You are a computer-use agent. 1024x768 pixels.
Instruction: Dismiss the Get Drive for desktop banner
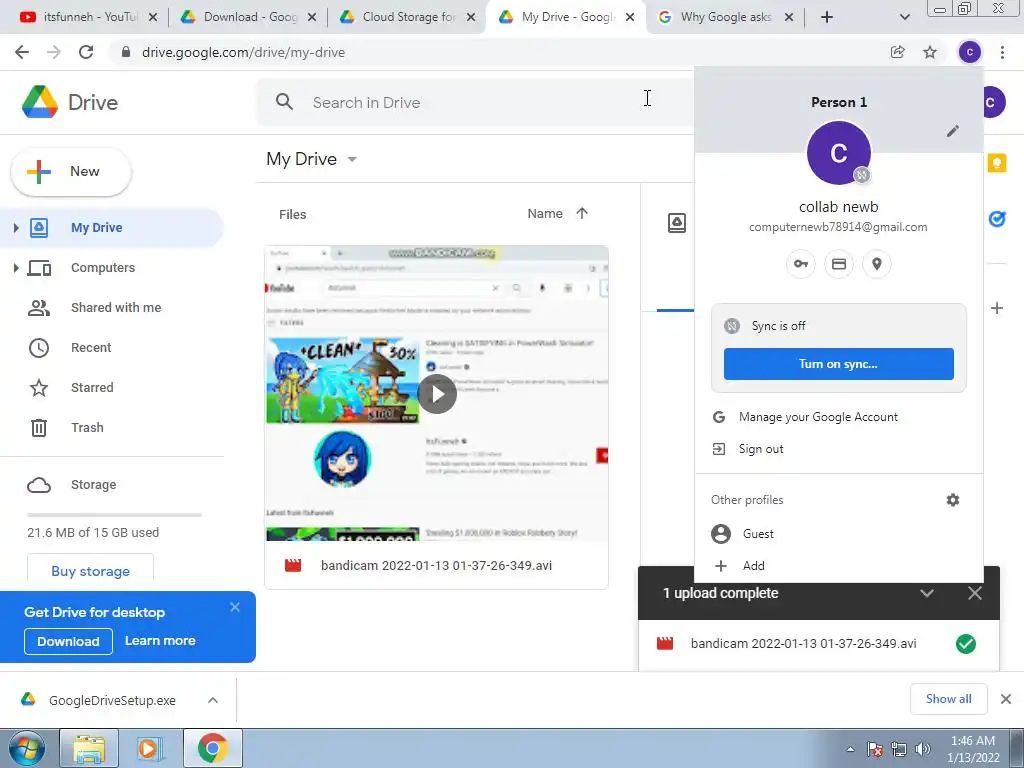(x=235, y=607)
